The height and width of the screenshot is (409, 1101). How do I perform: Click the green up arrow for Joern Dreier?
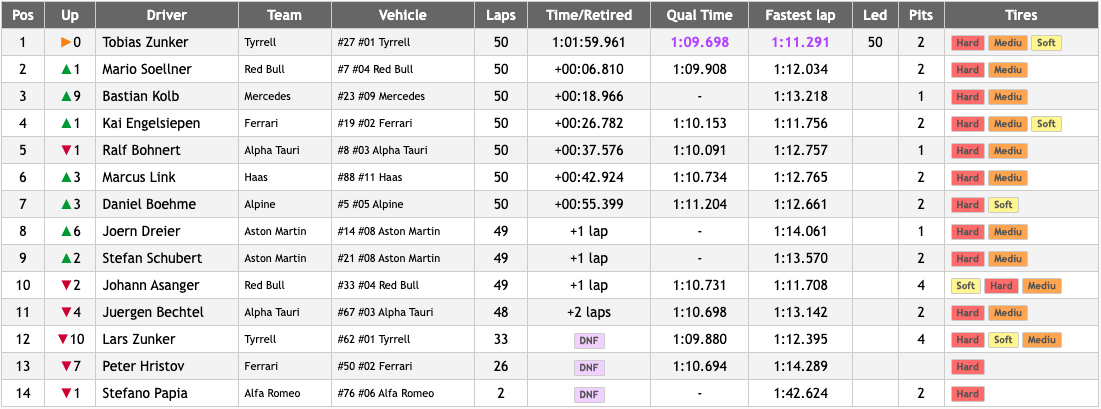[65, 232]
